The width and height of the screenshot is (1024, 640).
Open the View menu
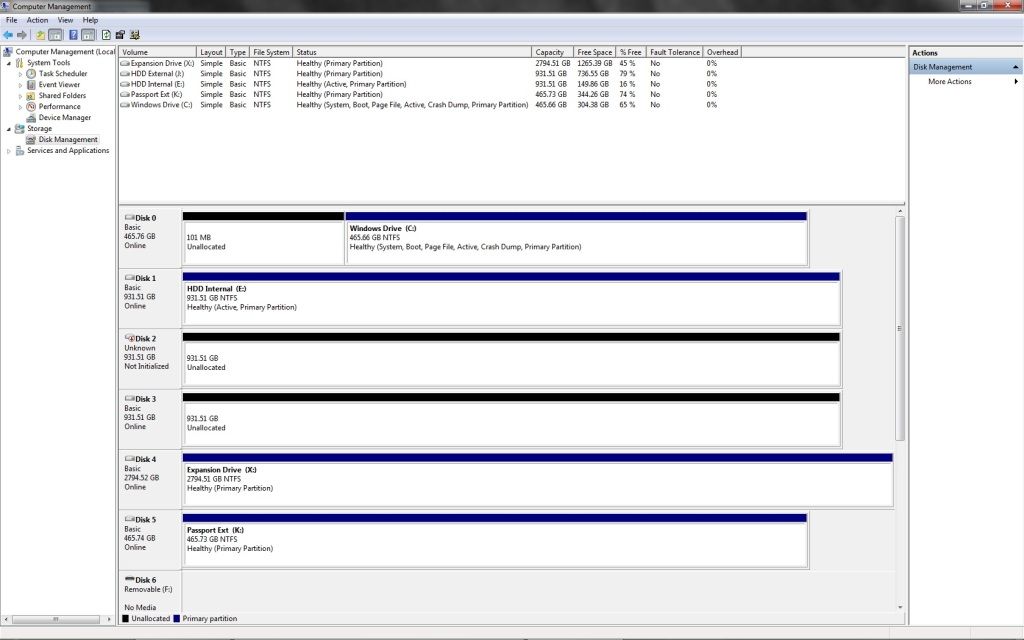coord(65,20)
